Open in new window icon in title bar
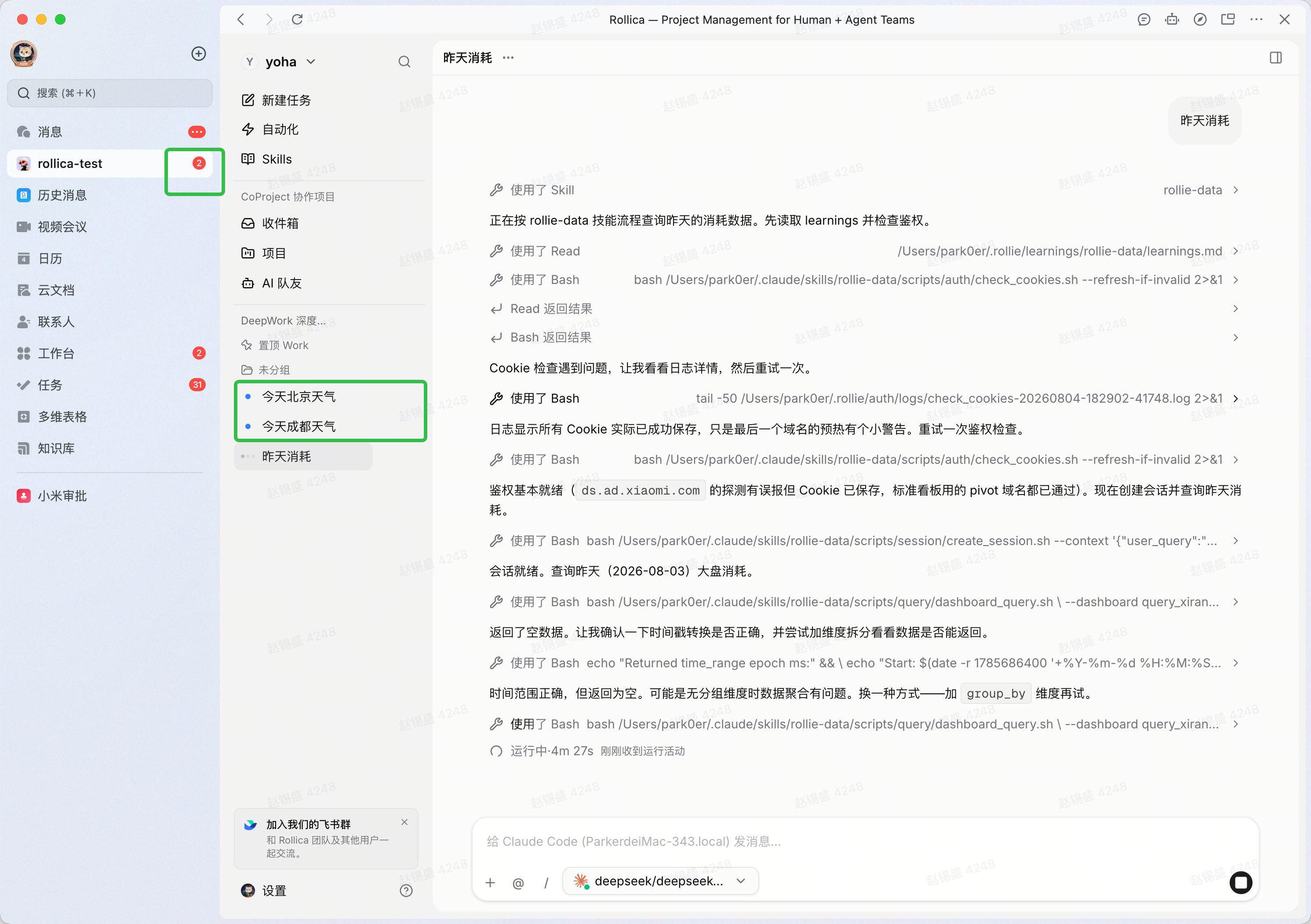The image size is (1311, 924). point(1228,19)
